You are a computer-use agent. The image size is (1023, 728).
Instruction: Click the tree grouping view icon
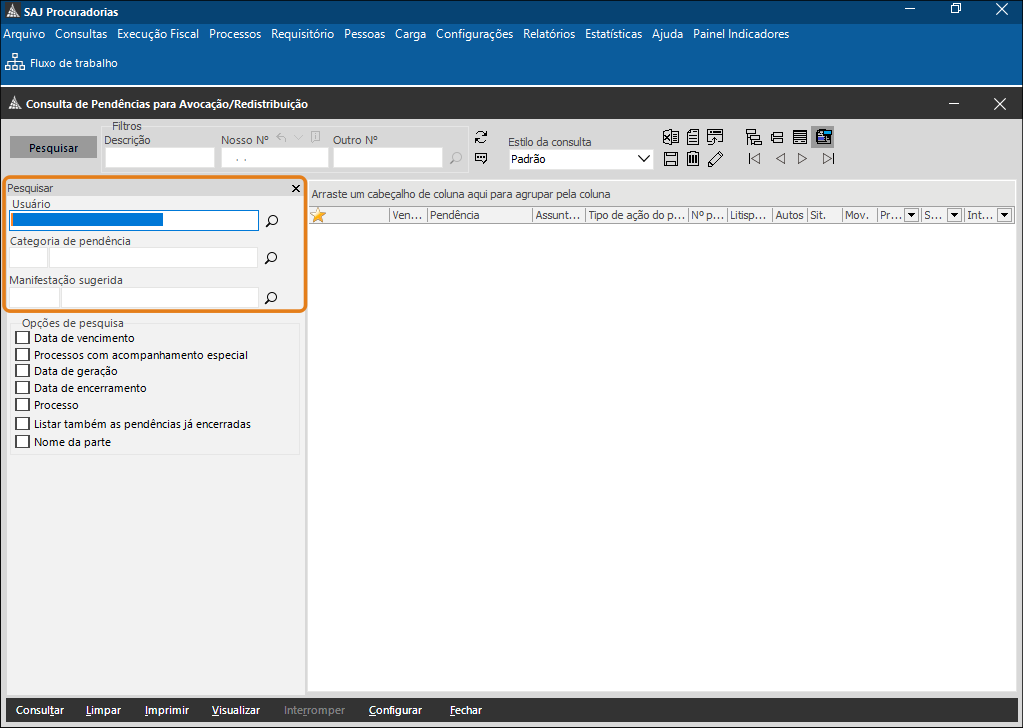tap(753, 138)
